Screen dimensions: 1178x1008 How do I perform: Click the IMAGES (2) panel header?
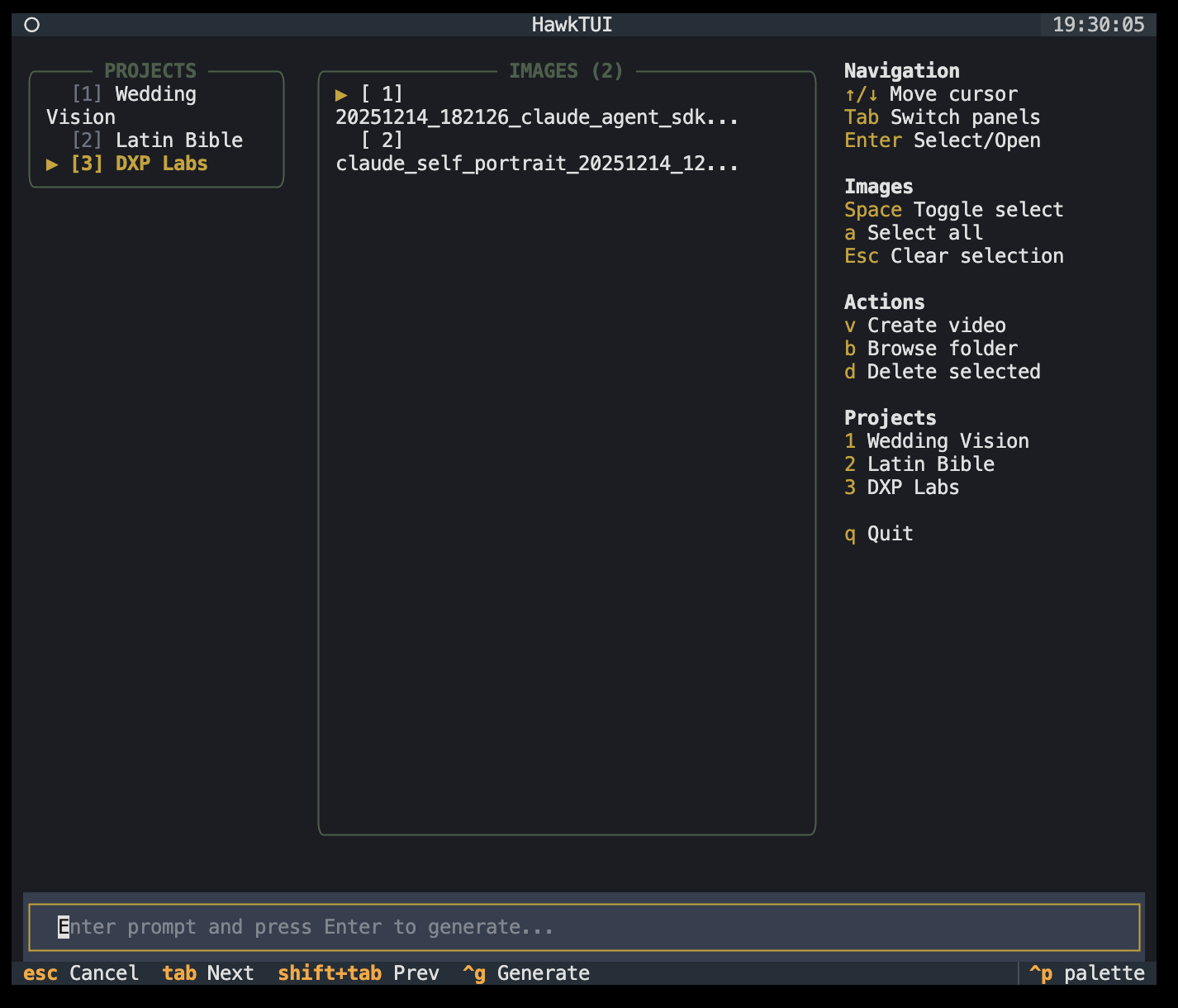tap(566, 70)
